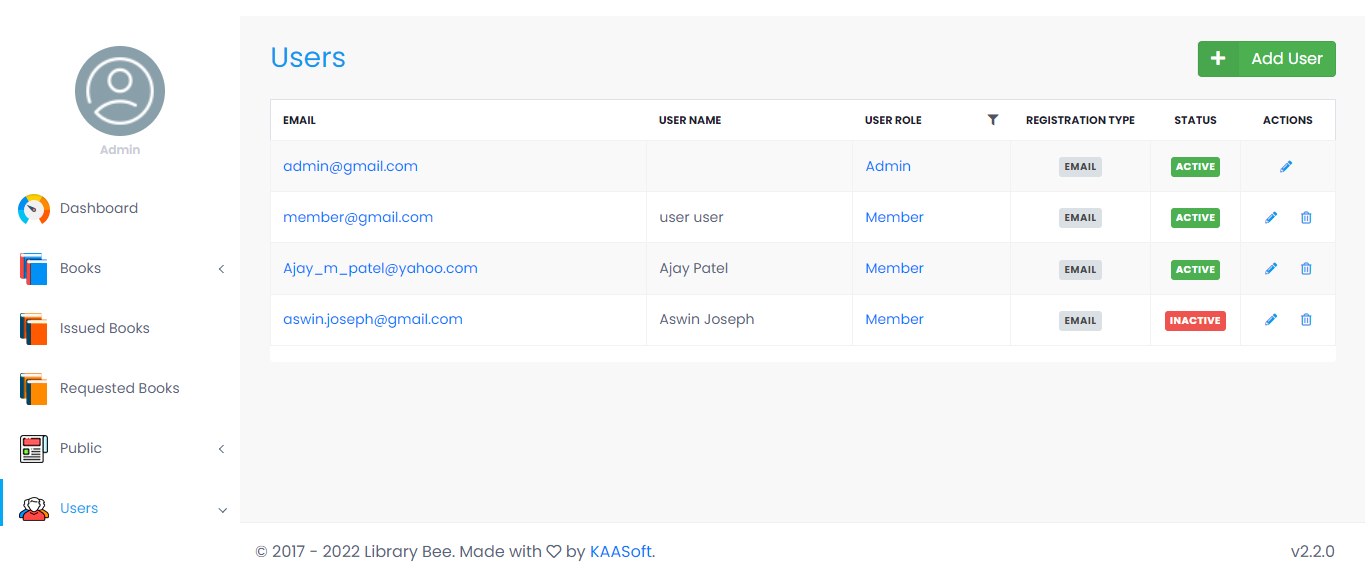
Task: Edit the Aswin Joseph user via pencil
Action: click(x=1271, y=320)
